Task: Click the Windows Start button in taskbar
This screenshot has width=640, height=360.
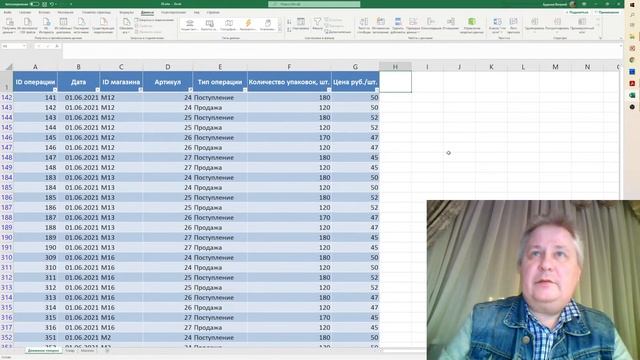Action: pyautogui.click(x=632, y=4)
